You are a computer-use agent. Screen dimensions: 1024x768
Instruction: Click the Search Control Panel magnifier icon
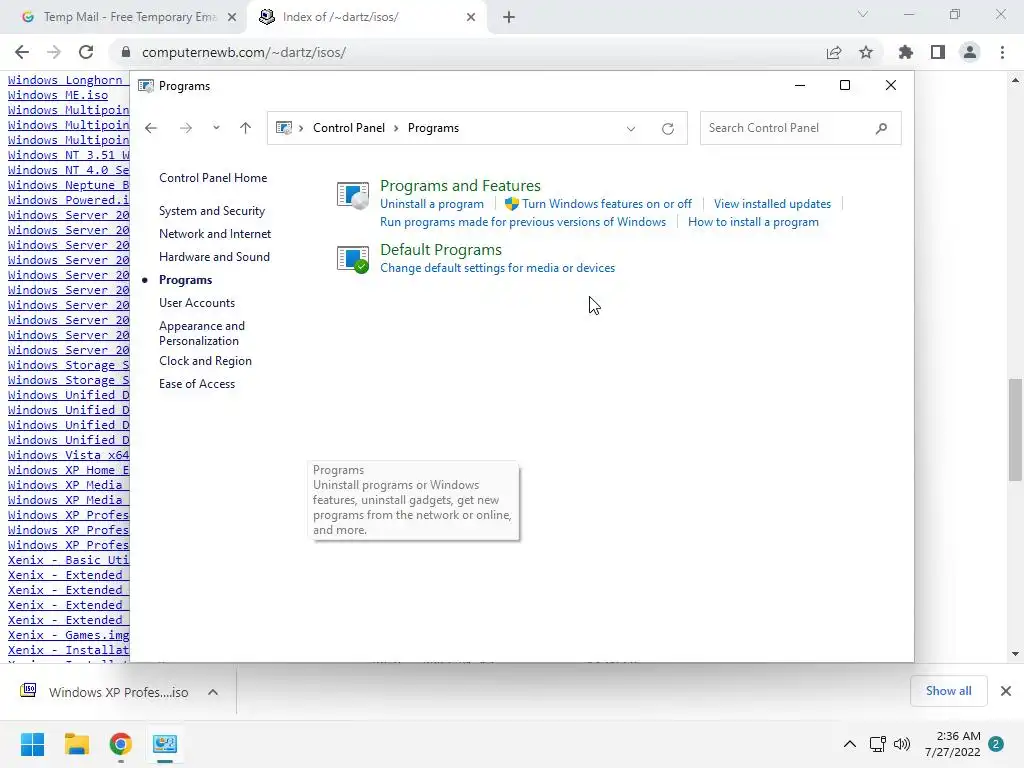[x=882, y=128]
